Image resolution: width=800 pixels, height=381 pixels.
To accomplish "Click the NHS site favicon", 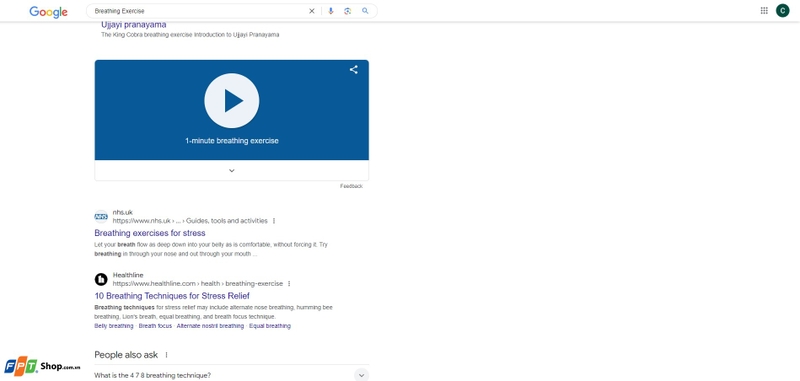I will [x=101, y=217].
